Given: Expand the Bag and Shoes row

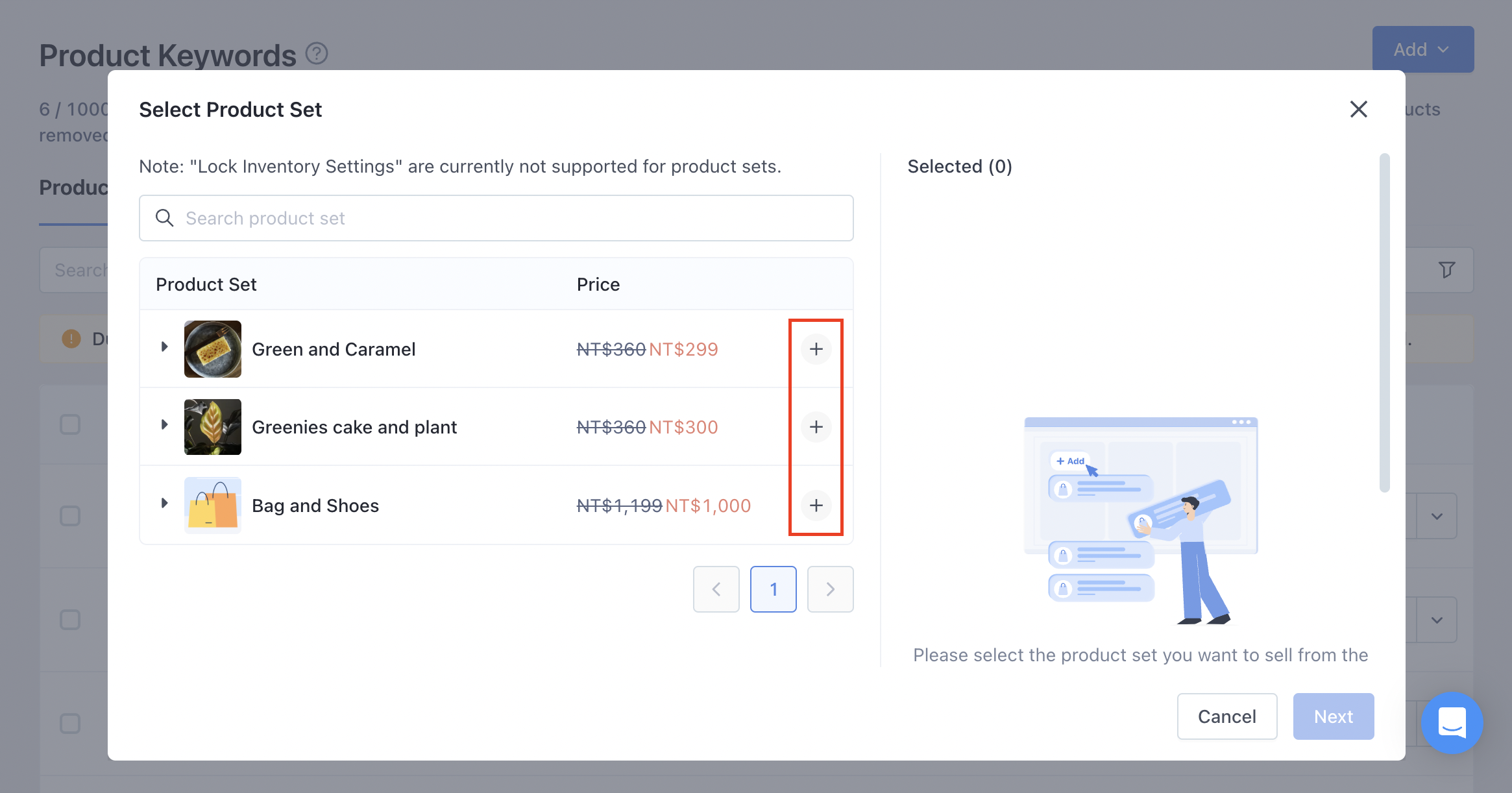Looking at the screenshot, I should 165,504.
